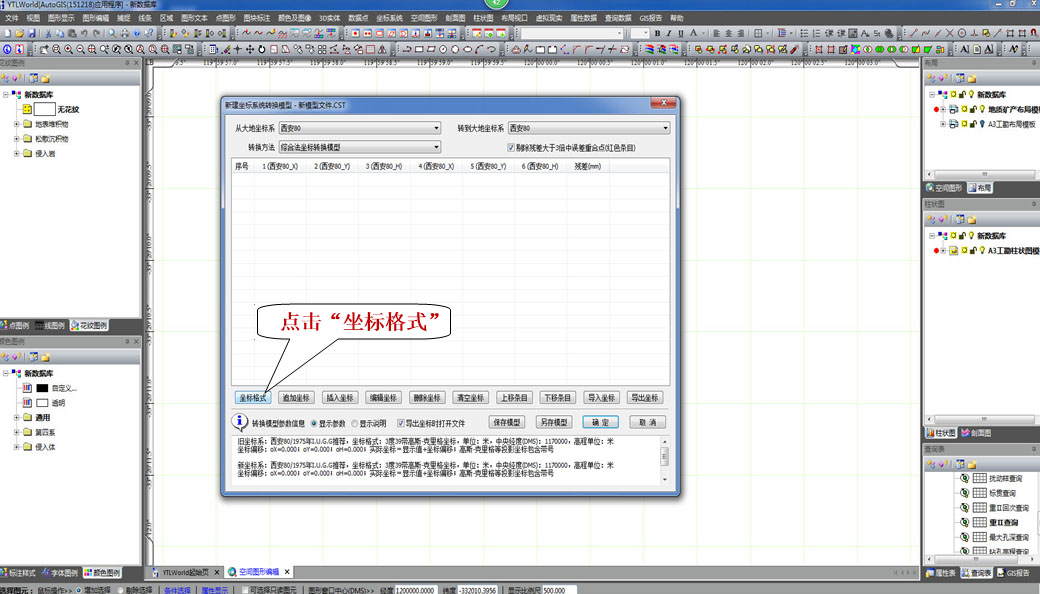Click the Cut scissors toolbar icon
The height and width of the screenshot is (594, 1040).
pos(48,32)
